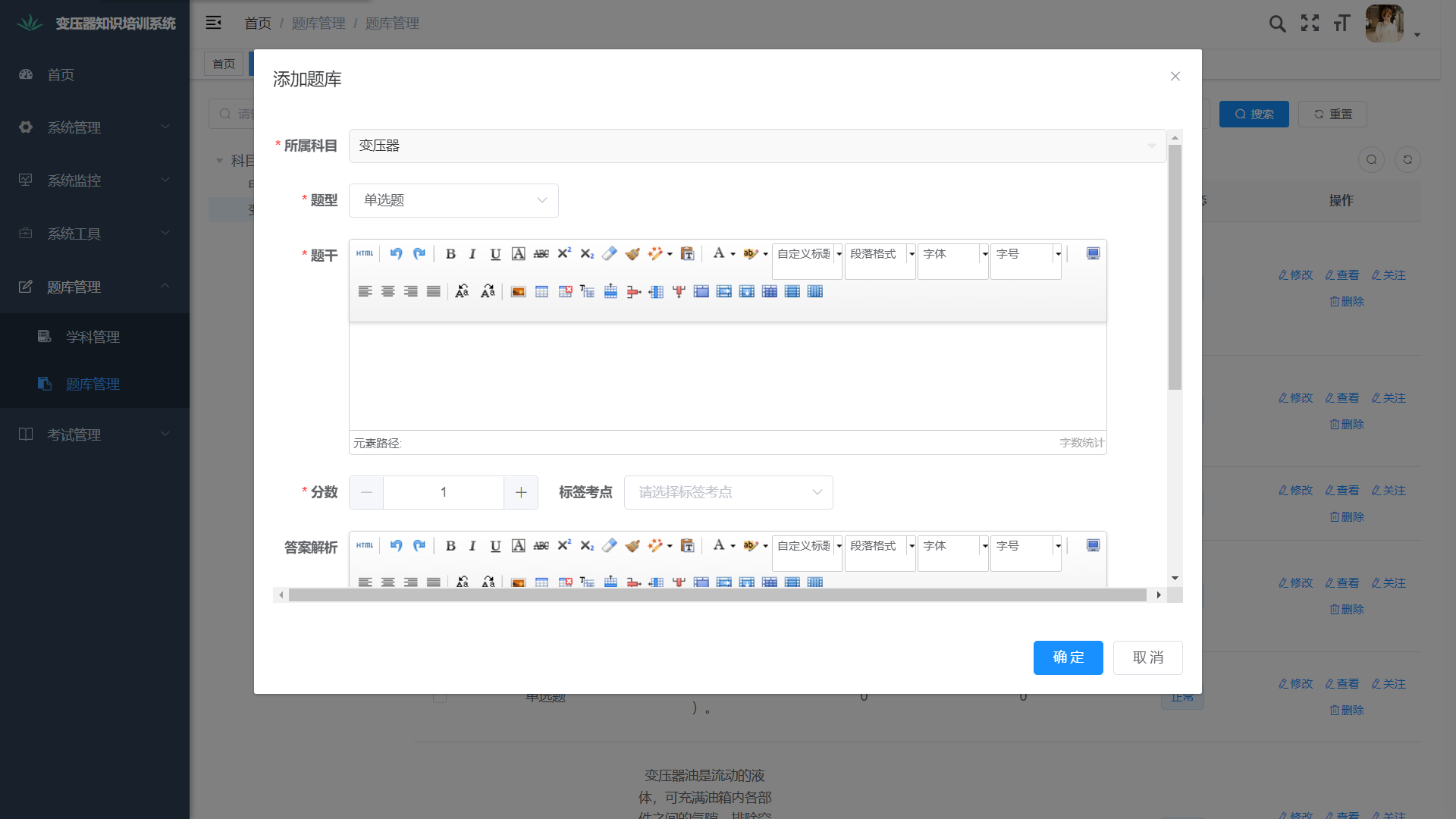Center-align text in the 题干 editor
The image size is (1456, 819).
(388, 292)
